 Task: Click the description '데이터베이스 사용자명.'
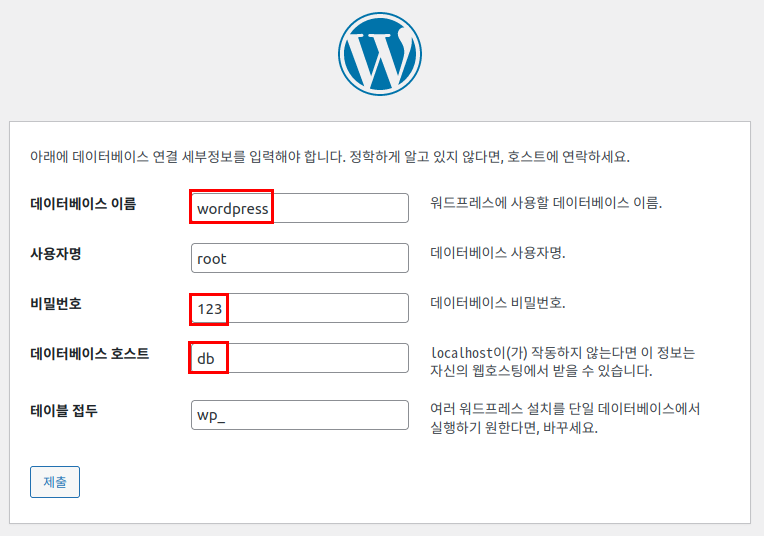(x=497, y=253)
